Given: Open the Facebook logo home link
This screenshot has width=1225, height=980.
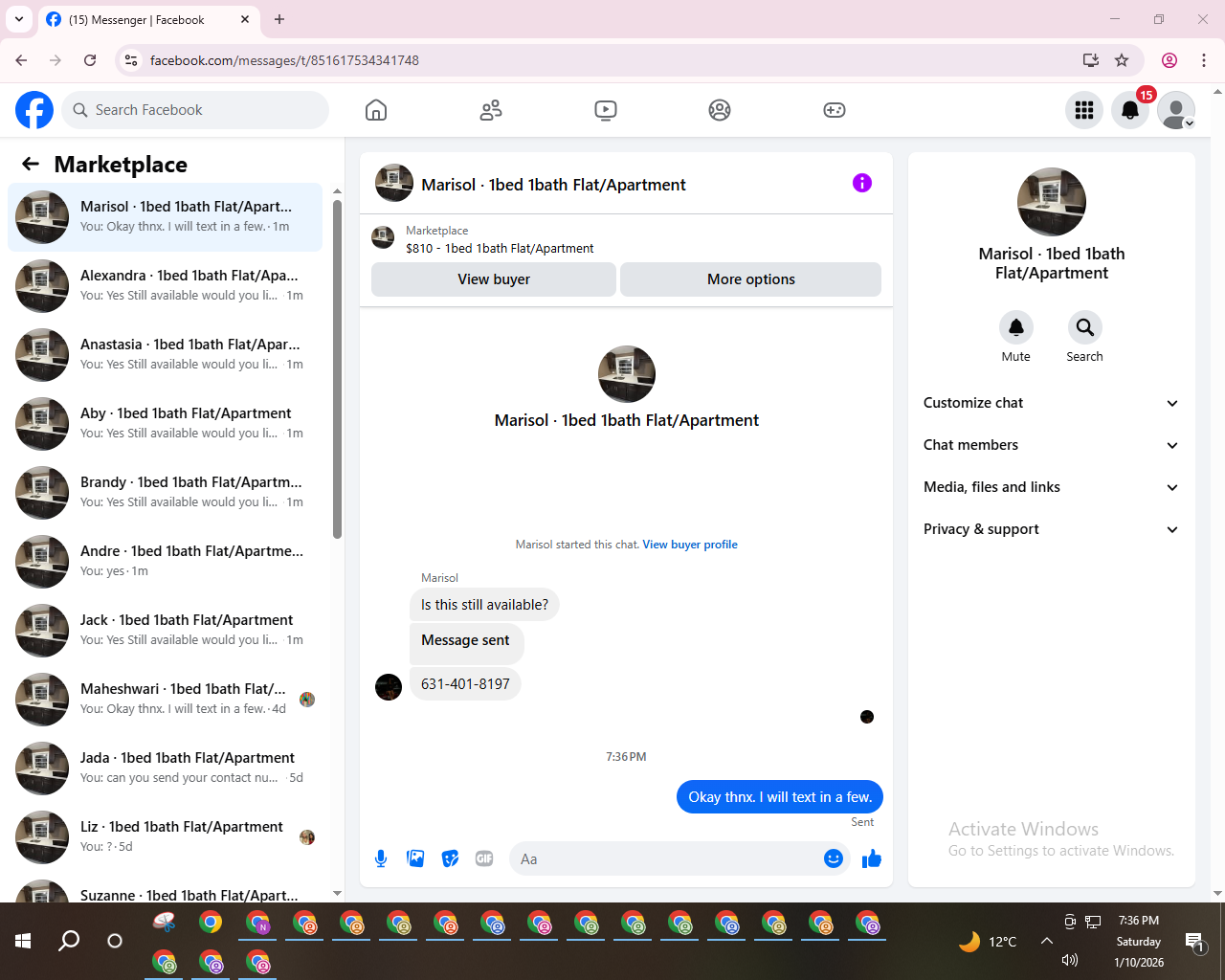Looking at the screenshot, I should click(34, 110).
